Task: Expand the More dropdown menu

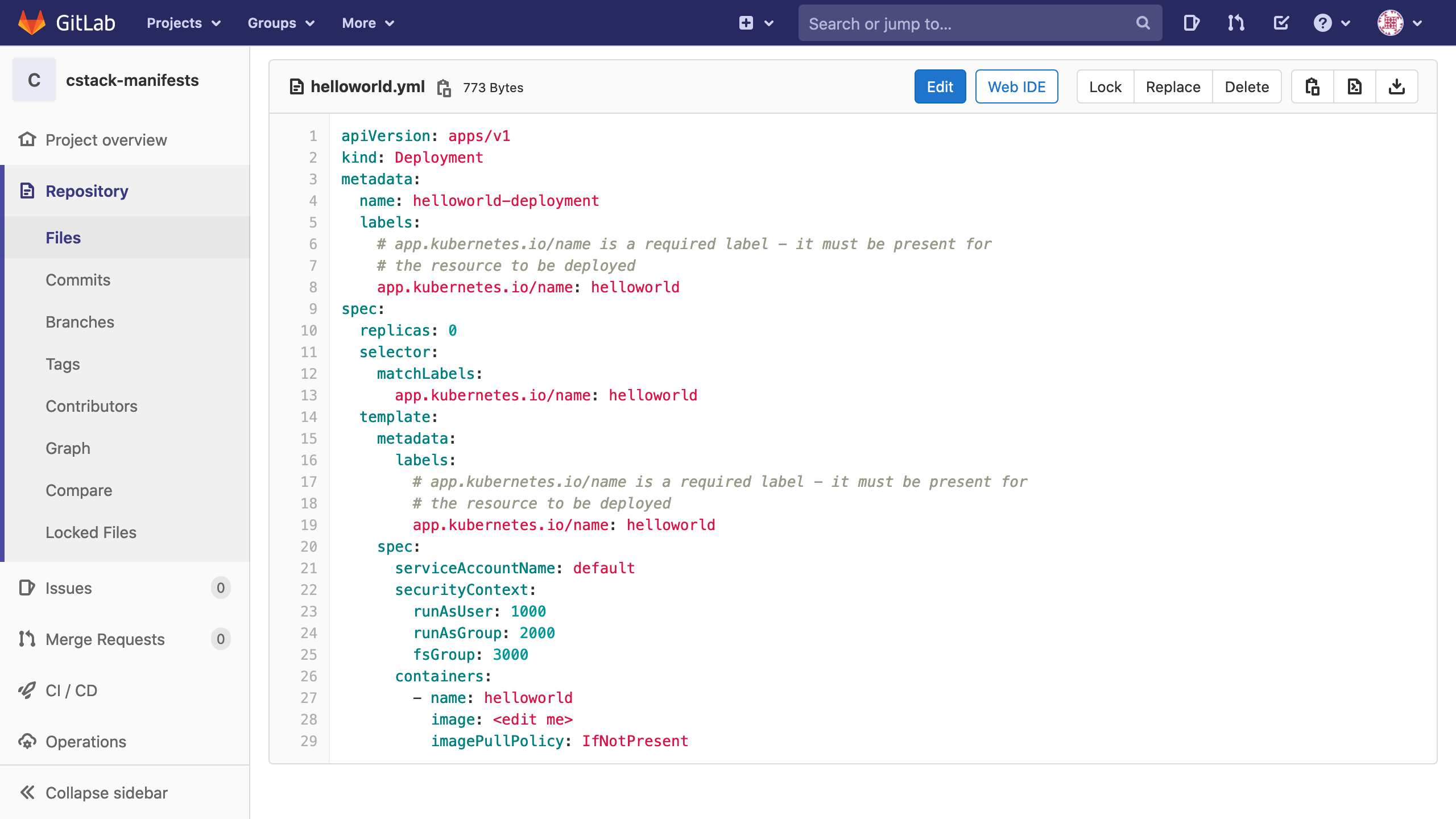Action: [368, 23]
